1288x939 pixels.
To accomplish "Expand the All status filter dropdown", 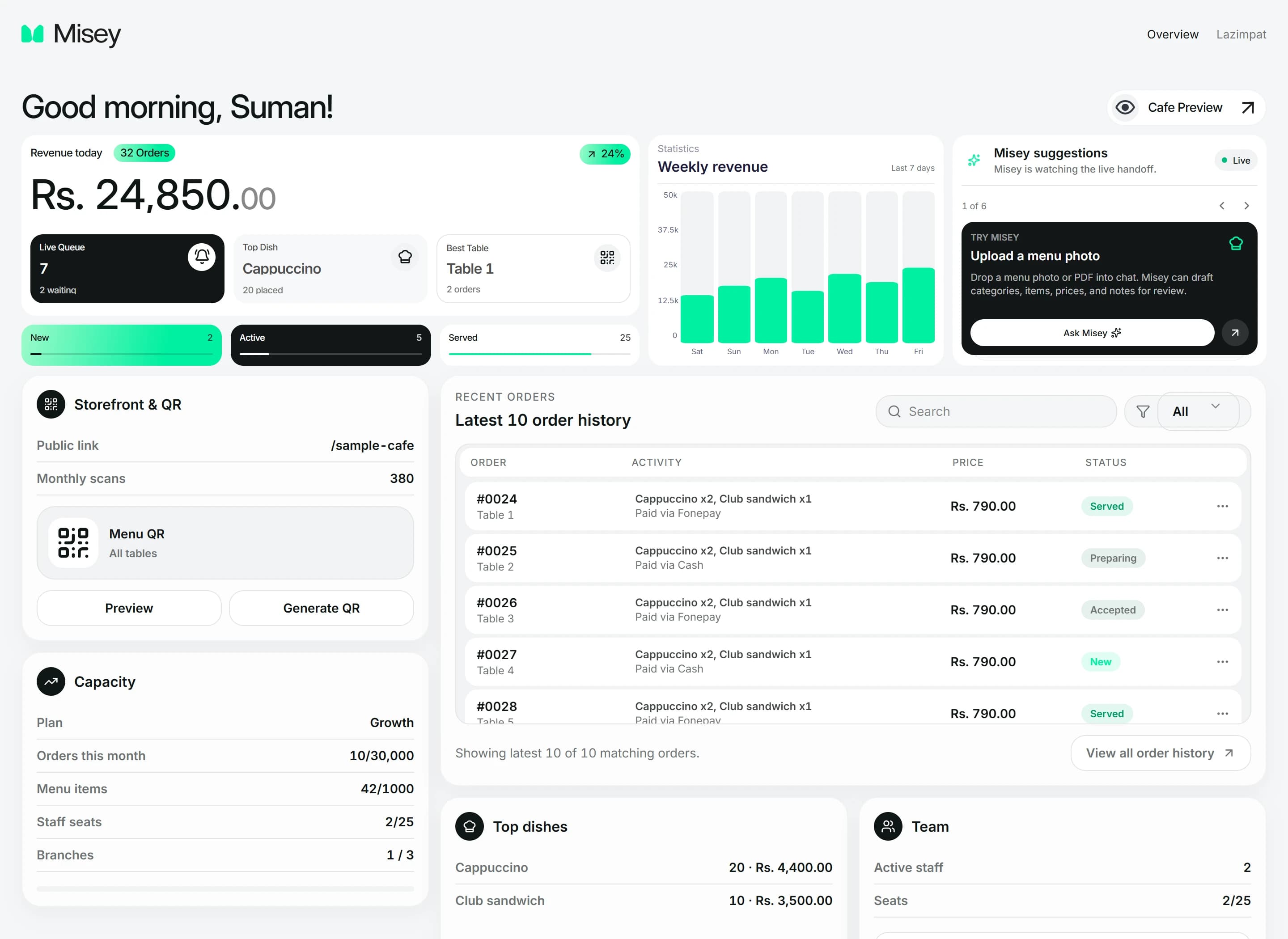I will coord(1198,411).
